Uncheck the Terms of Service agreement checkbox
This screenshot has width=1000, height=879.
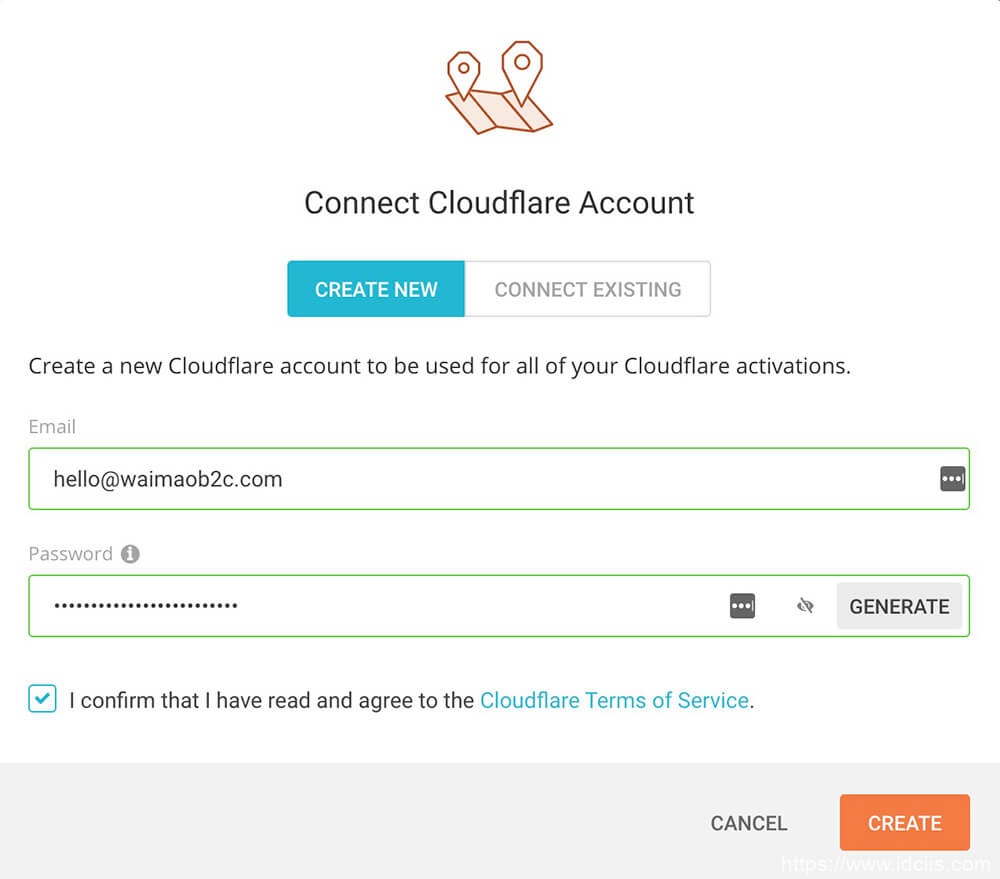(x=42, y=699)
